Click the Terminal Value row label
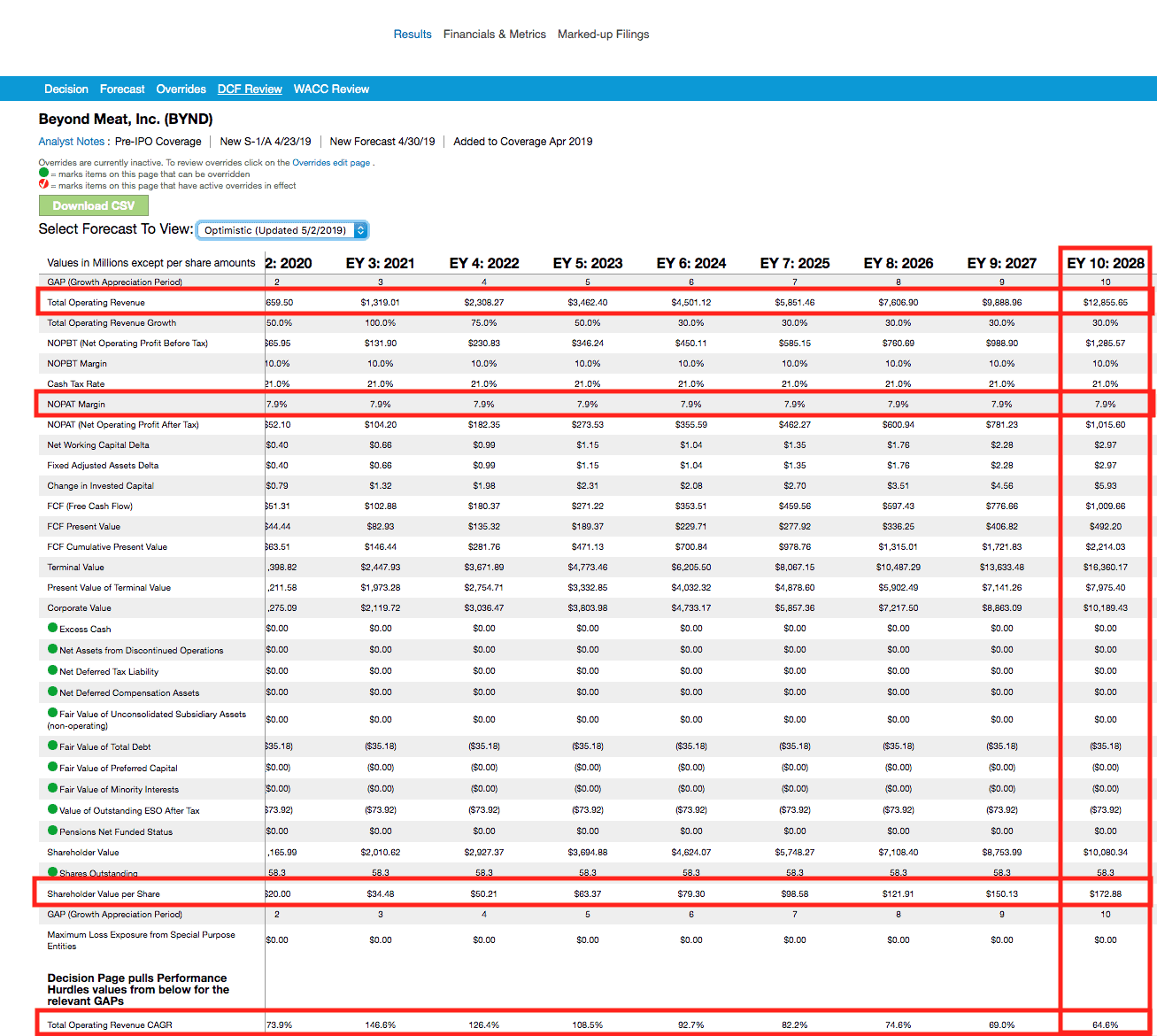The width and height of the screenshot is (1157, 1036). coord(75,568)
